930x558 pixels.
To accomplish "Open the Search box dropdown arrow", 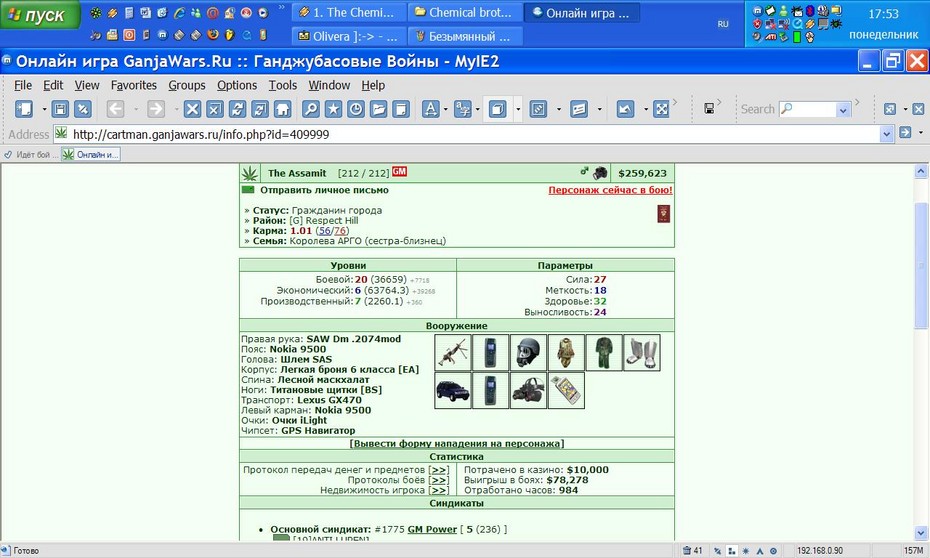I will (843, 110).
